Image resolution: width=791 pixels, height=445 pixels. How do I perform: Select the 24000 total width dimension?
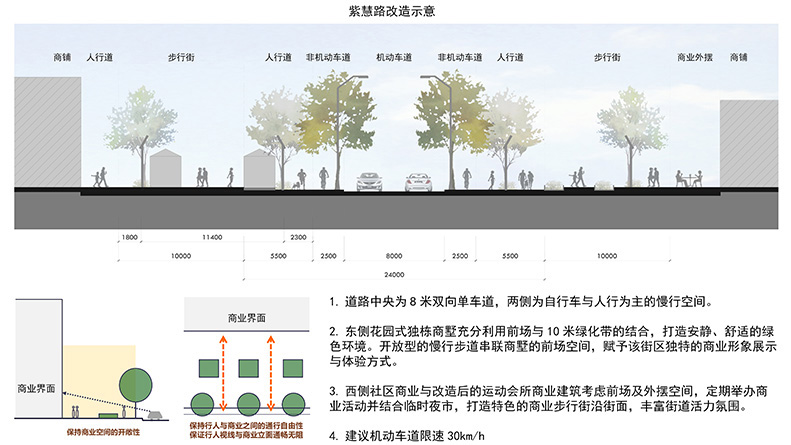[x=394, y=274]
